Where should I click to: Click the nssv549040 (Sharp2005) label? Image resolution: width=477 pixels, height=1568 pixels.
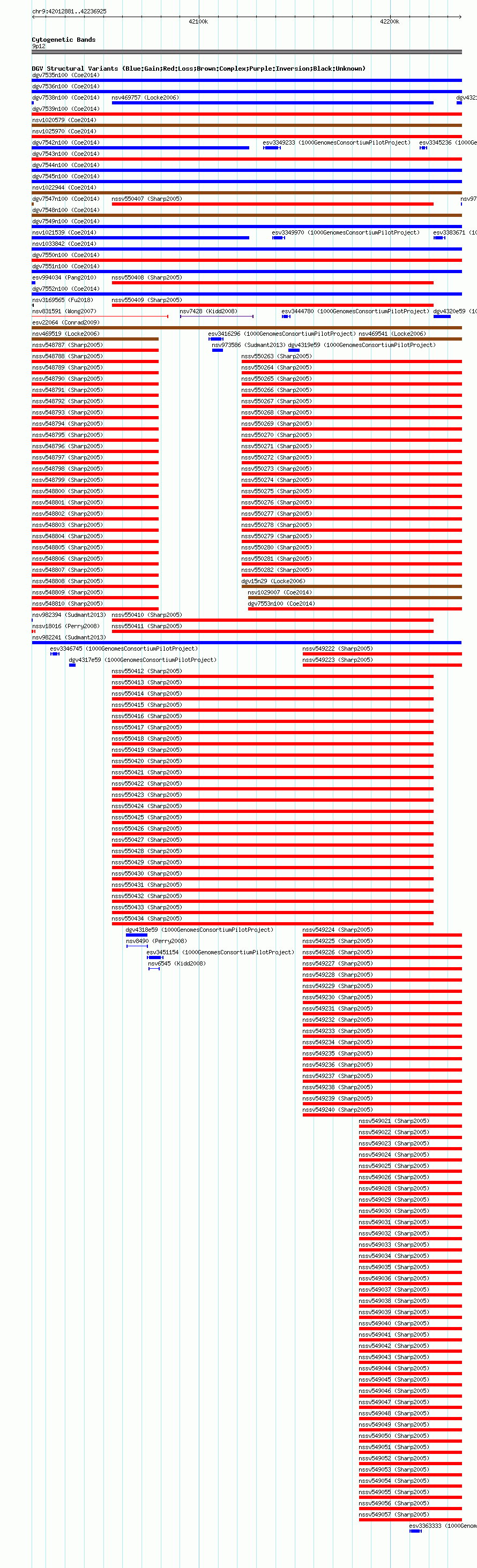pos(393,1324)
